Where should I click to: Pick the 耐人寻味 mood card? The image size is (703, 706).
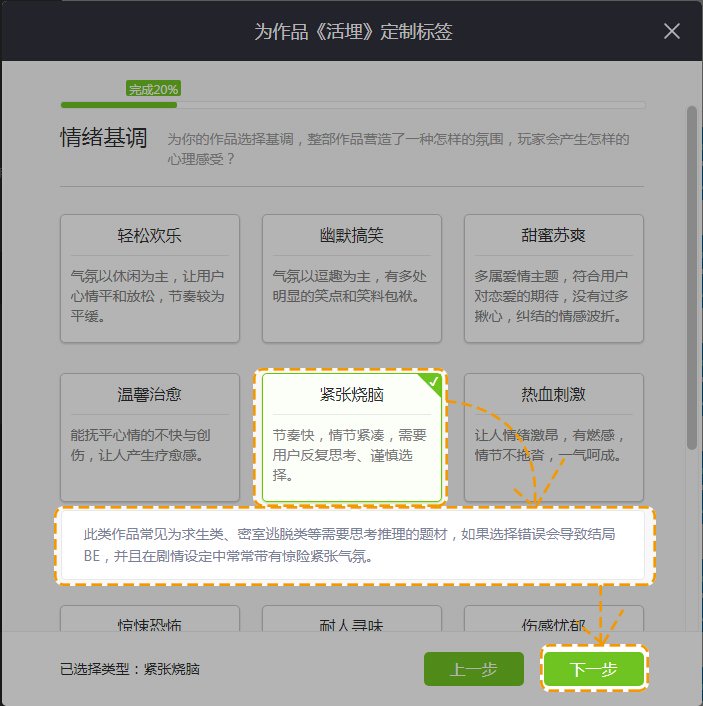[x=352, y=620]
